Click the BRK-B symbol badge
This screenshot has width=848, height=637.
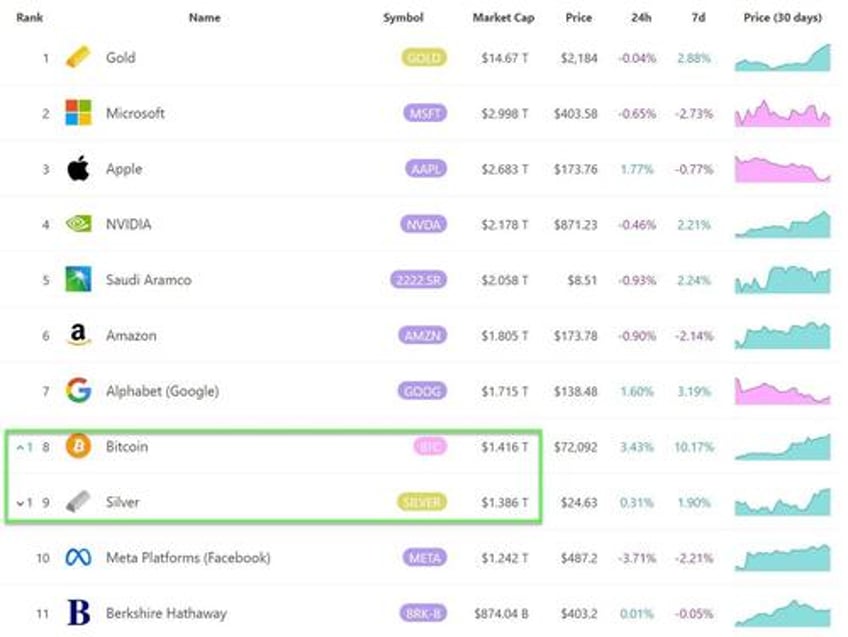point(423,613)
